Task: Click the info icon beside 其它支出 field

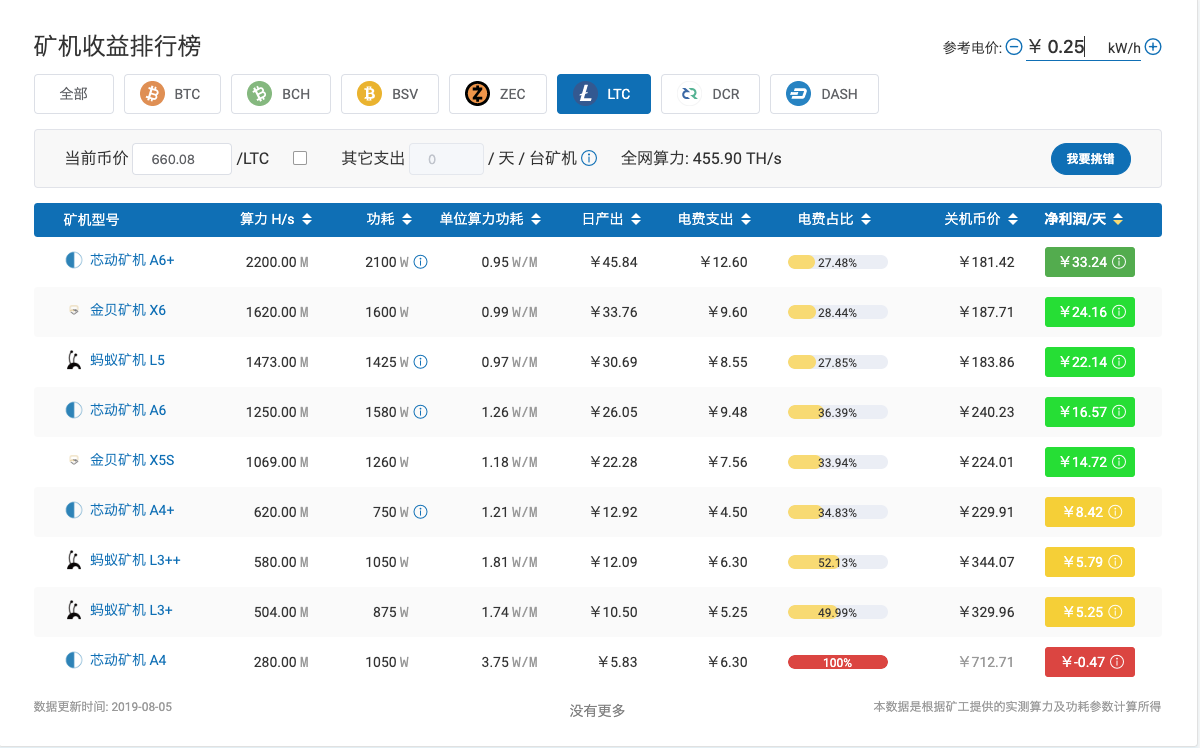Action: (x=587, y=158)
